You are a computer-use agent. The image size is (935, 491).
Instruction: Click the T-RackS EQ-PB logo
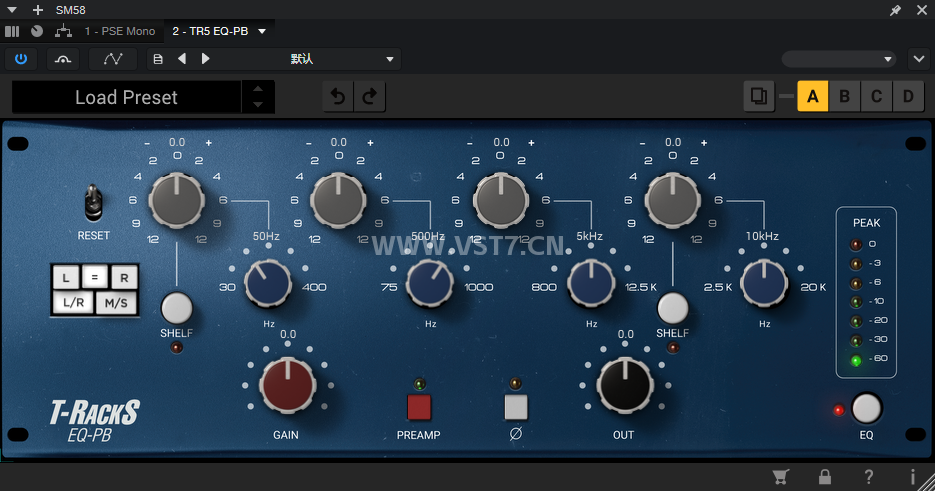click(x=94, y=421)
